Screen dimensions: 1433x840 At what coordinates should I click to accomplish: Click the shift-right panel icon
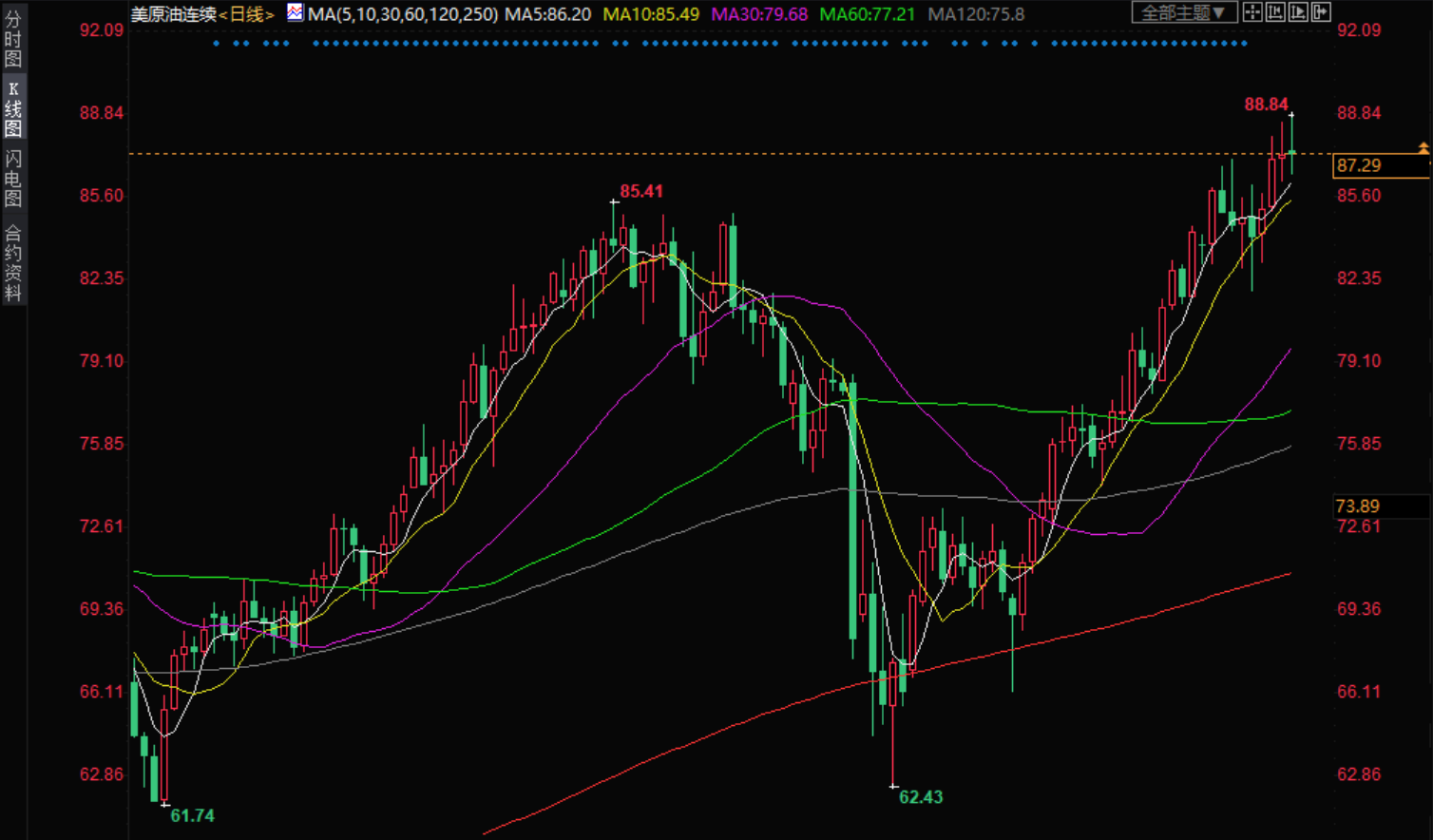[1320, 12]
